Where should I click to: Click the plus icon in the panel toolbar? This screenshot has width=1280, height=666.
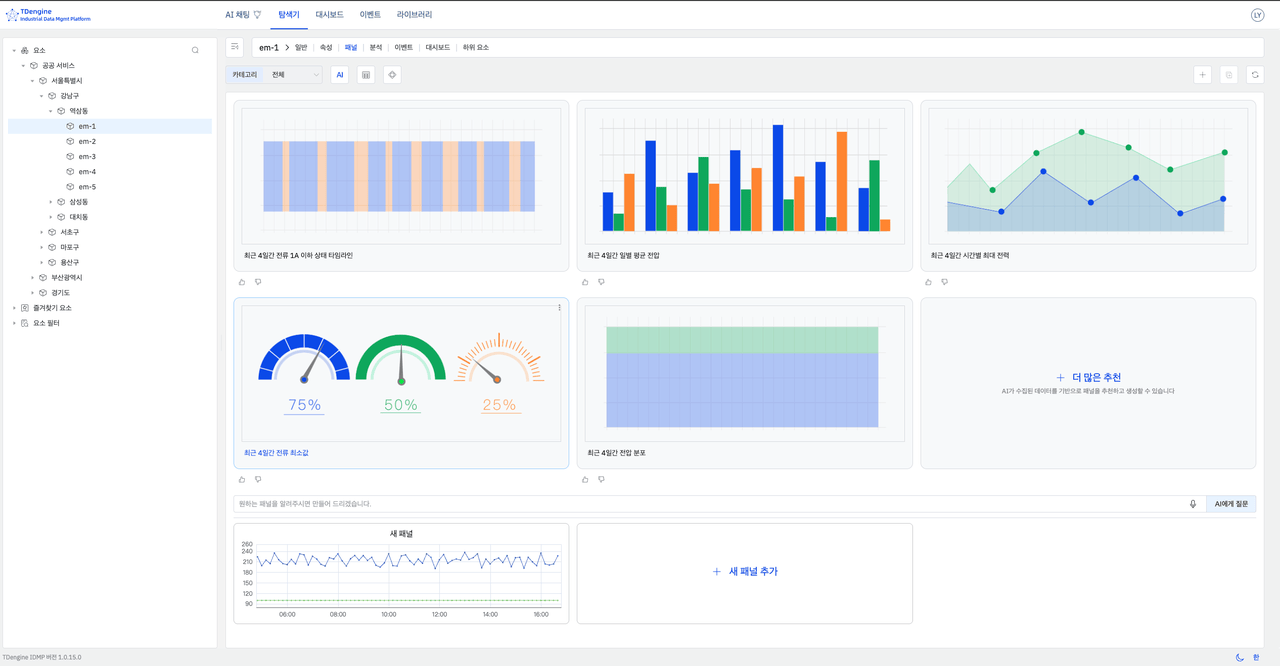tap(1203, 75)
